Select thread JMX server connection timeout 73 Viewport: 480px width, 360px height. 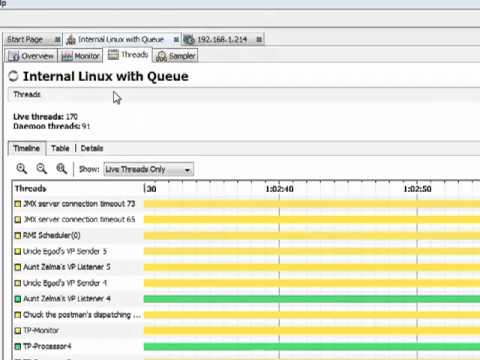(79, 204)
